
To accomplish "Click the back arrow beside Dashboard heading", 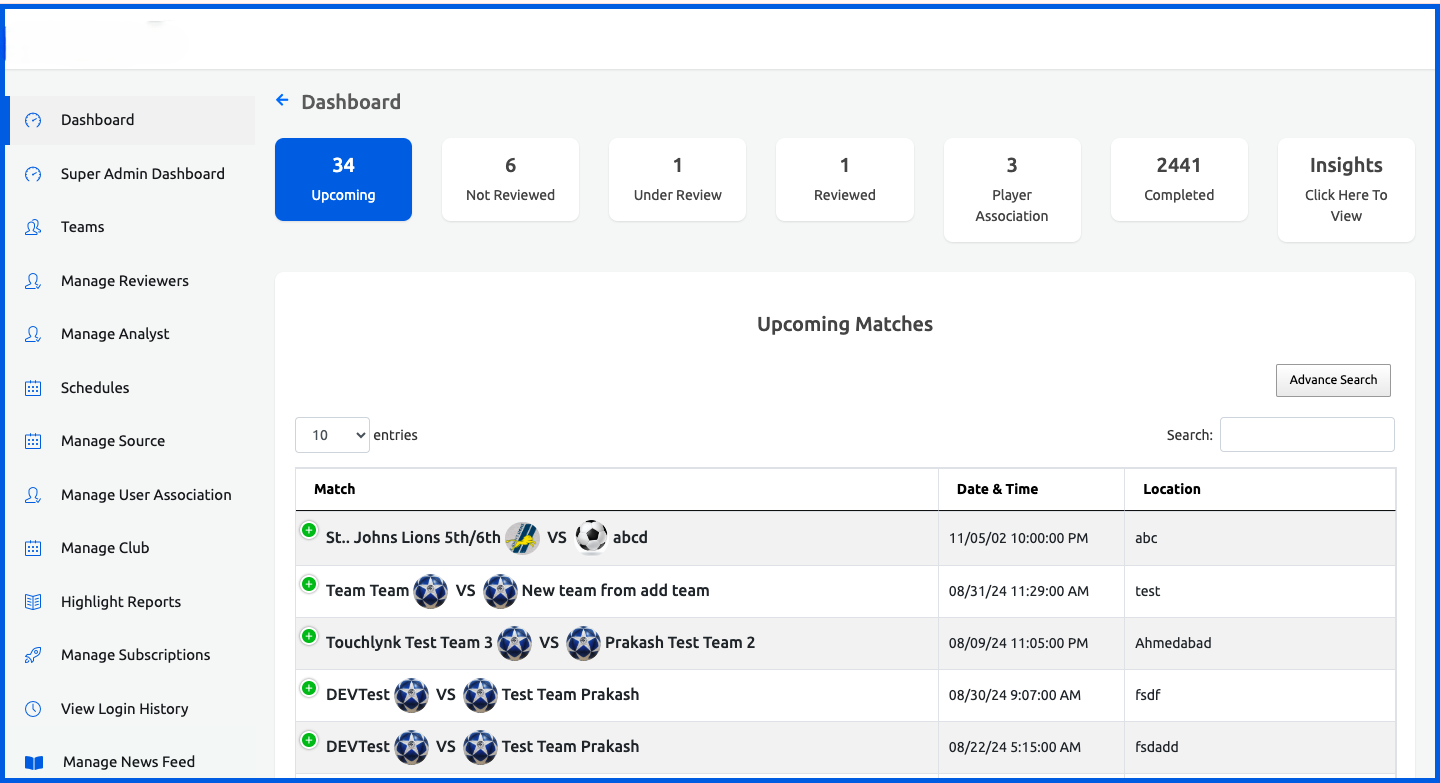I will (x=282, y=100).
